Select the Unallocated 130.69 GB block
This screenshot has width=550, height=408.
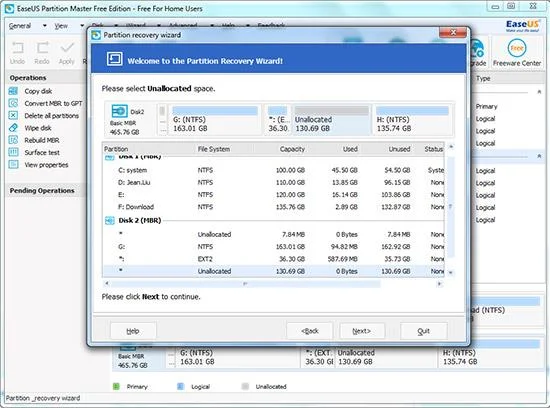tap(331, 120)
